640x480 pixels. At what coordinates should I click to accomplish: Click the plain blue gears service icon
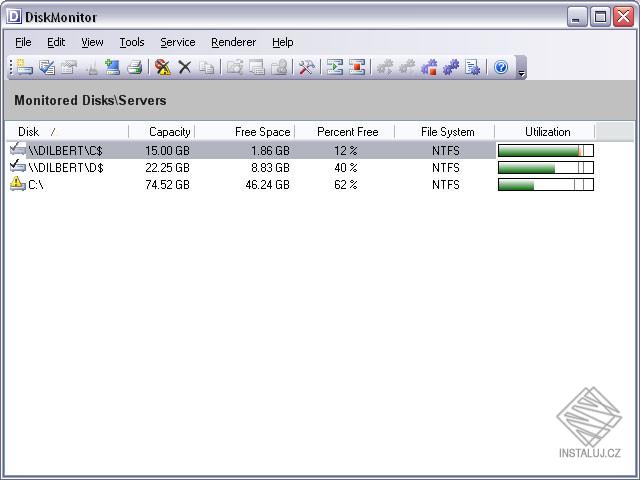coord(451,67)
